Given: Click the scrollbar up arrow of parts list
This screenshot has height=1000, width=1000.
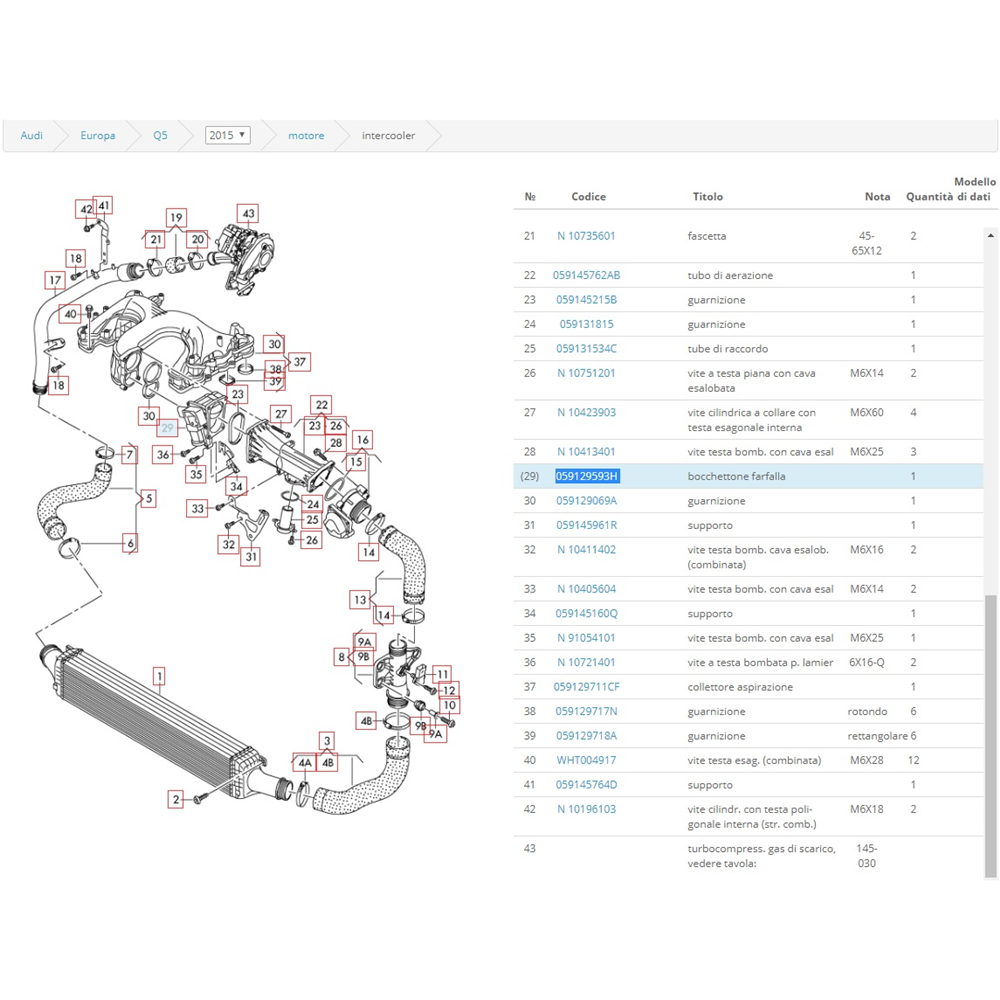Looking at the screenshot, I should click(991, 235).
